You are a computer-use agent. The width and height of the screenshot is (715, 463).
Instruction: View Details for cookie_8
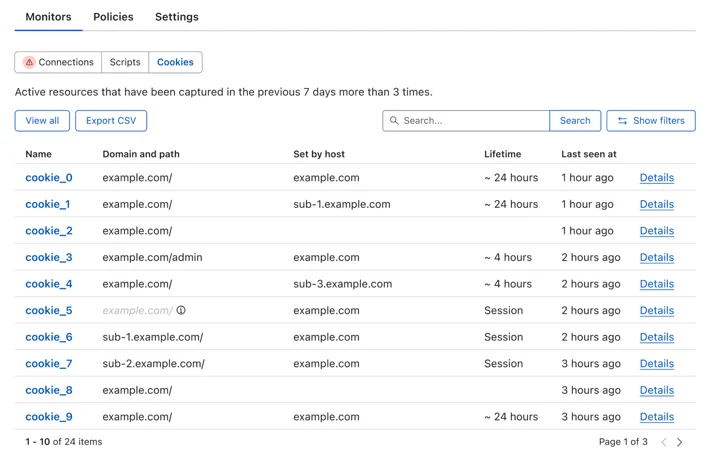coord(657,390)
